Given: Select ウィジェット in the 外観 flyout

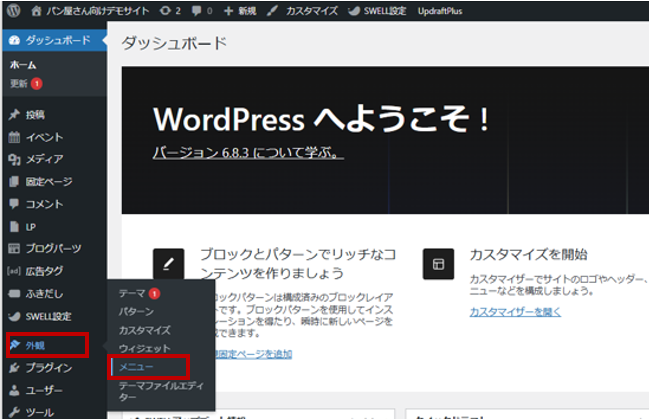Looking at the screenshot, I should (144, 348).
